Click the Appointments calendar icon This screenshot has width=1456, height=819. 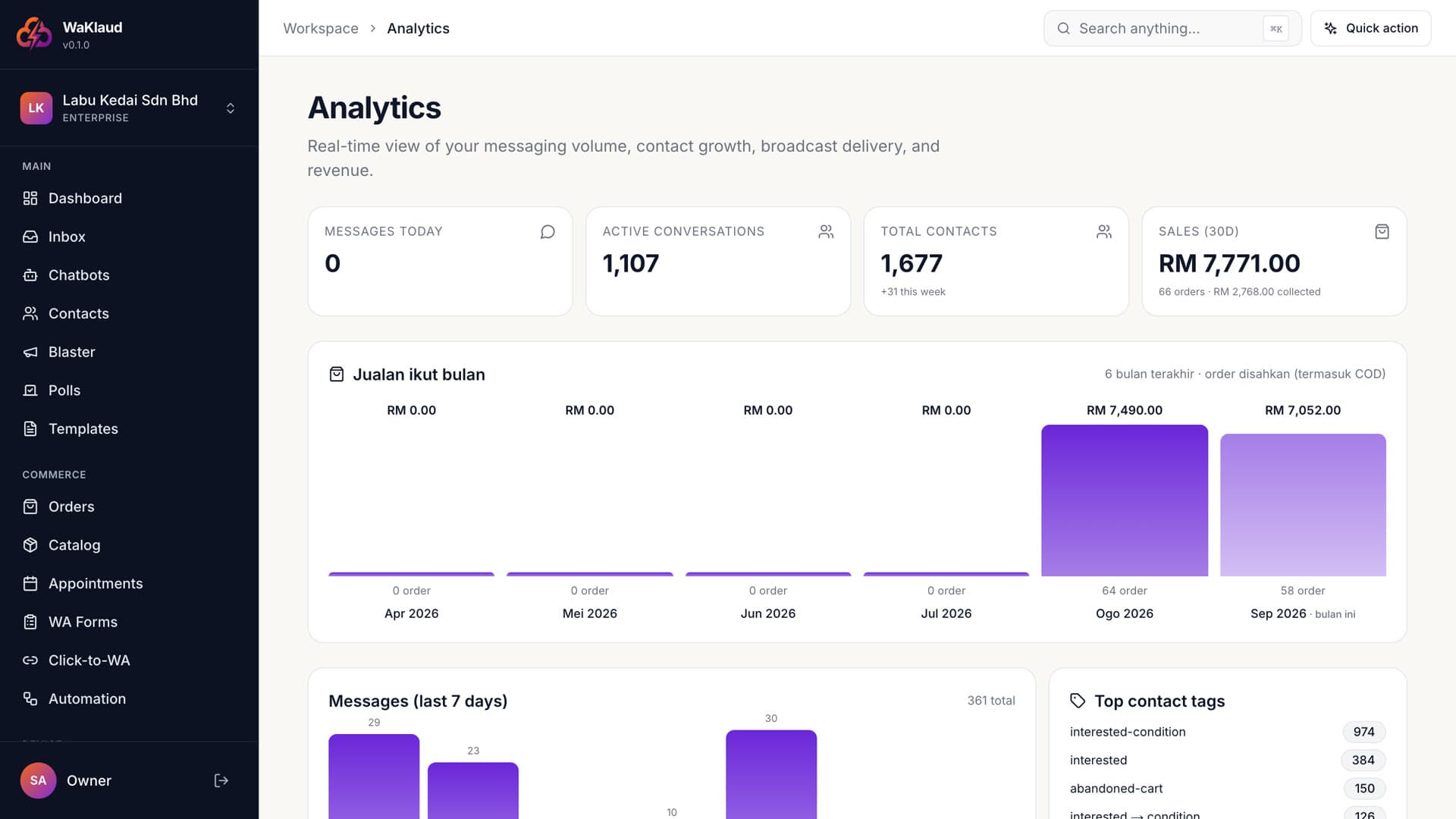(30, 583)
